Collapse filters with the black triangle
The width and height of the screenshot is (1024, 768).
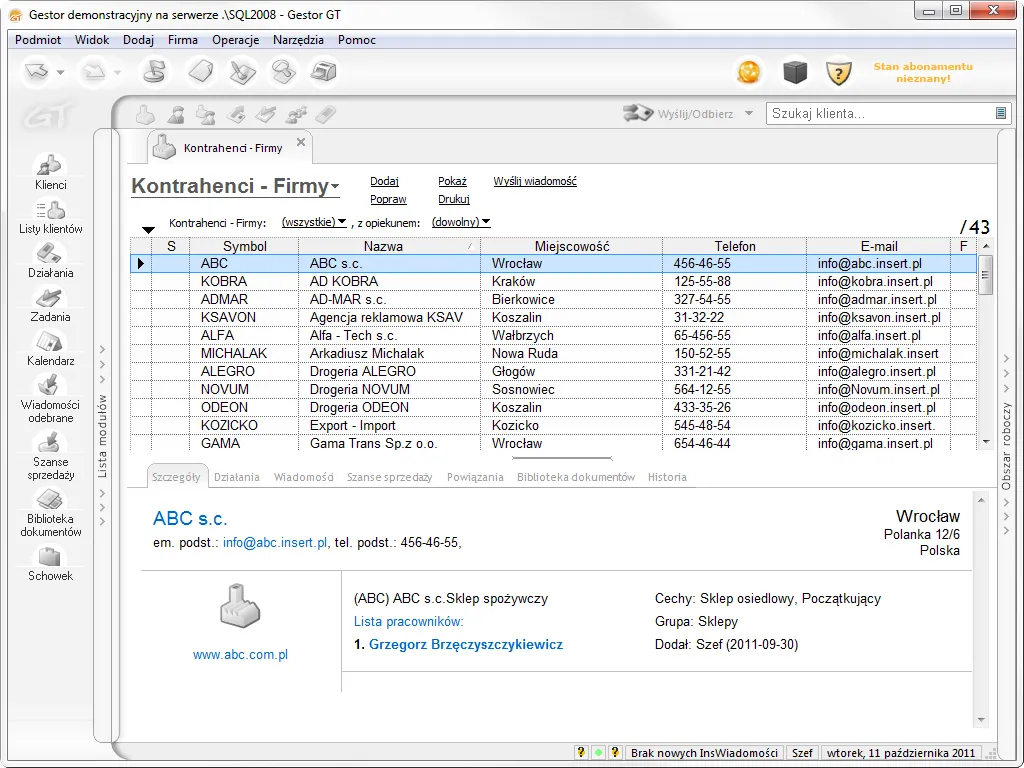pyautogui.click(x=148, y=230)
